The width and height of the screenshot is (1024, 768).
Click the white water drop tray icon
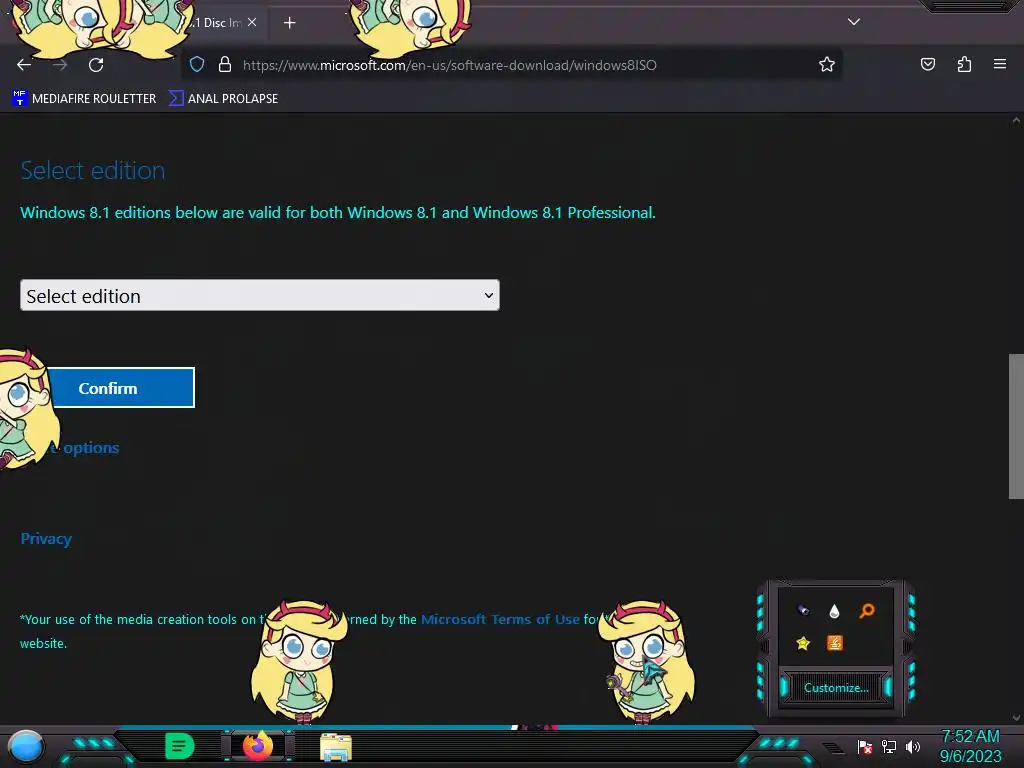tap(835, 611)
